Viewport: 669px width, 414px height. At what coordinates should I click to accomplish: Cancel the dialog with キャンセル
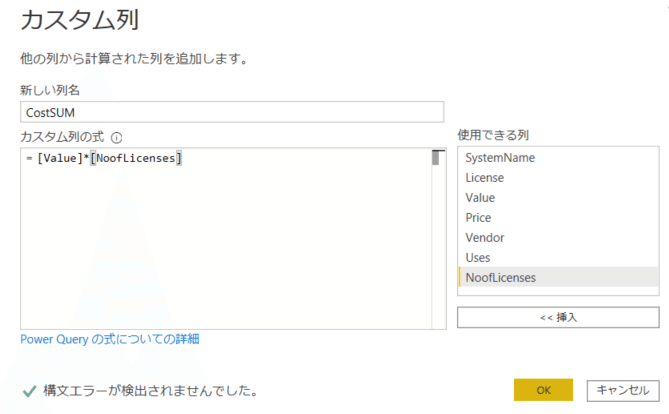point(624,390)
